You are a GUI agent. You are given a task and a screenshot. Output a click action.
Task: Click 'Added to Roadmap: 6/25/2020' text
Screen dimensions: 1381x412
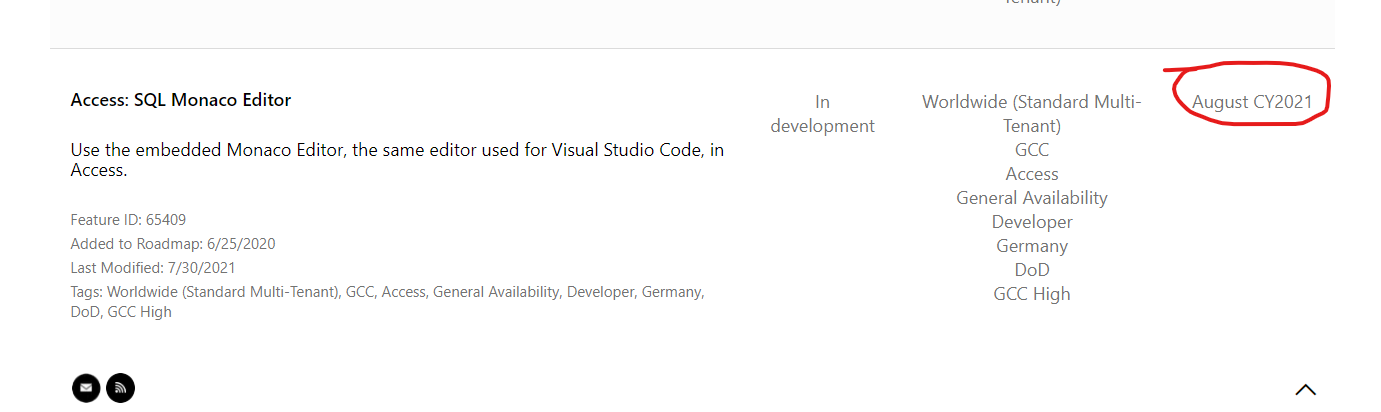[173, 244]
